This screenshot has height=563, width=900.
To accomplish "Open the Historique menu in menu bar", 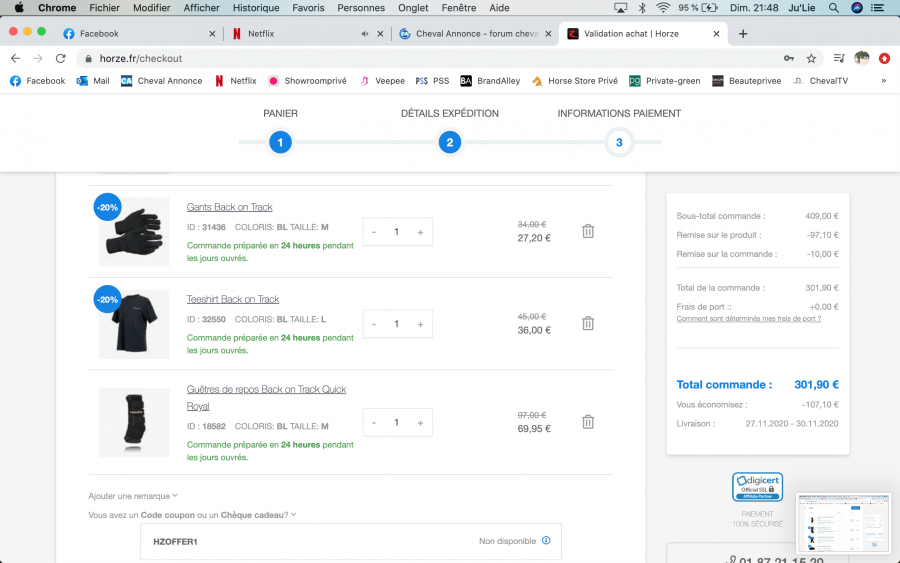I will point(256,8).
